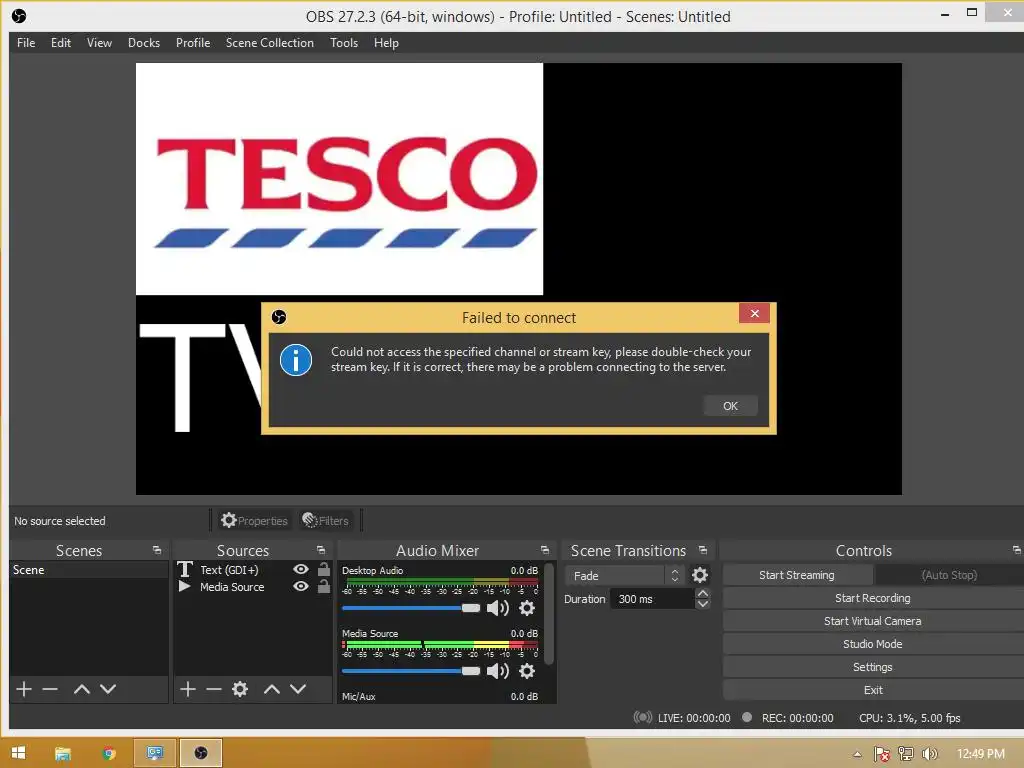The height and width of the screenshot is (768, 1024).
Task: Mute Desktop Audio
Action: pos(498,608)
